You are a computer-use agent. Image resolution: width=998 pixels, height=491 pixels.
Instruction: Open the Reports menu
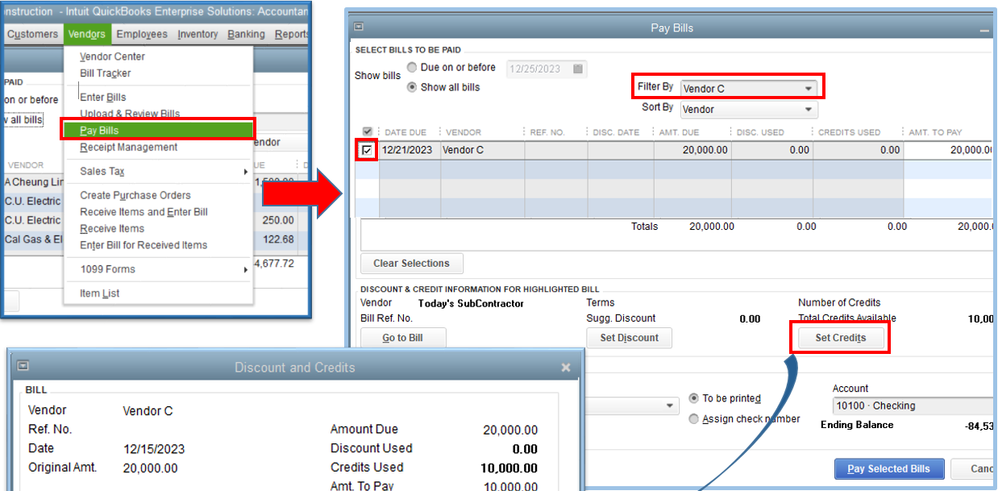pyautogui.click(x=292, y=34)
